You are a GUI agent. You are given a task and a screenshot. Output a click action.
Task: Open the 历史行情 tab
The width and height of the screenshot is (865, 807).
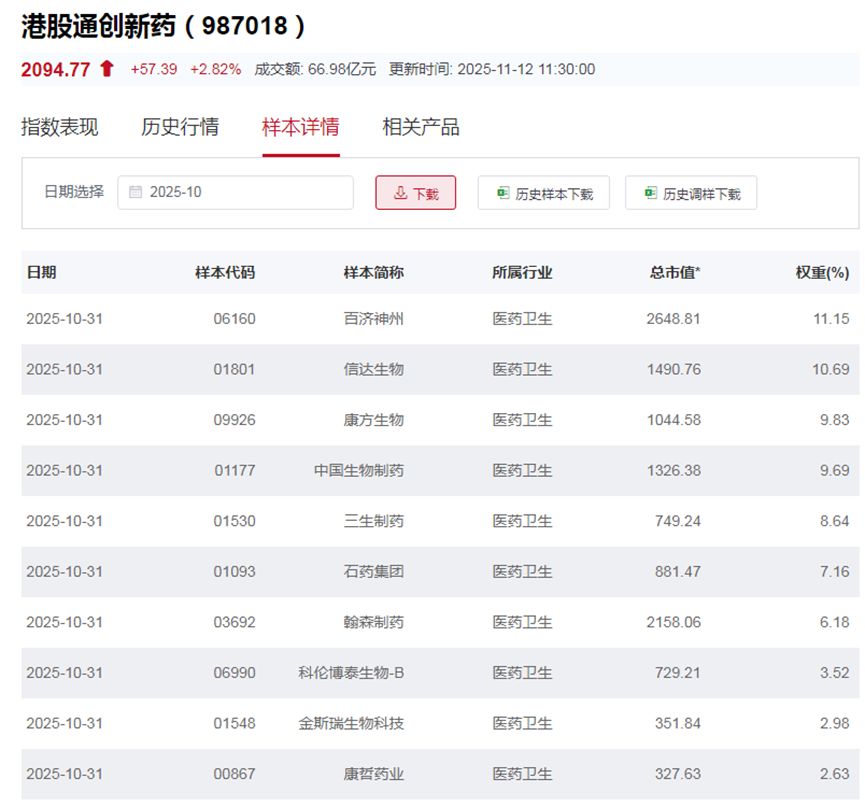pyautogui.click(x=180, y=127)
